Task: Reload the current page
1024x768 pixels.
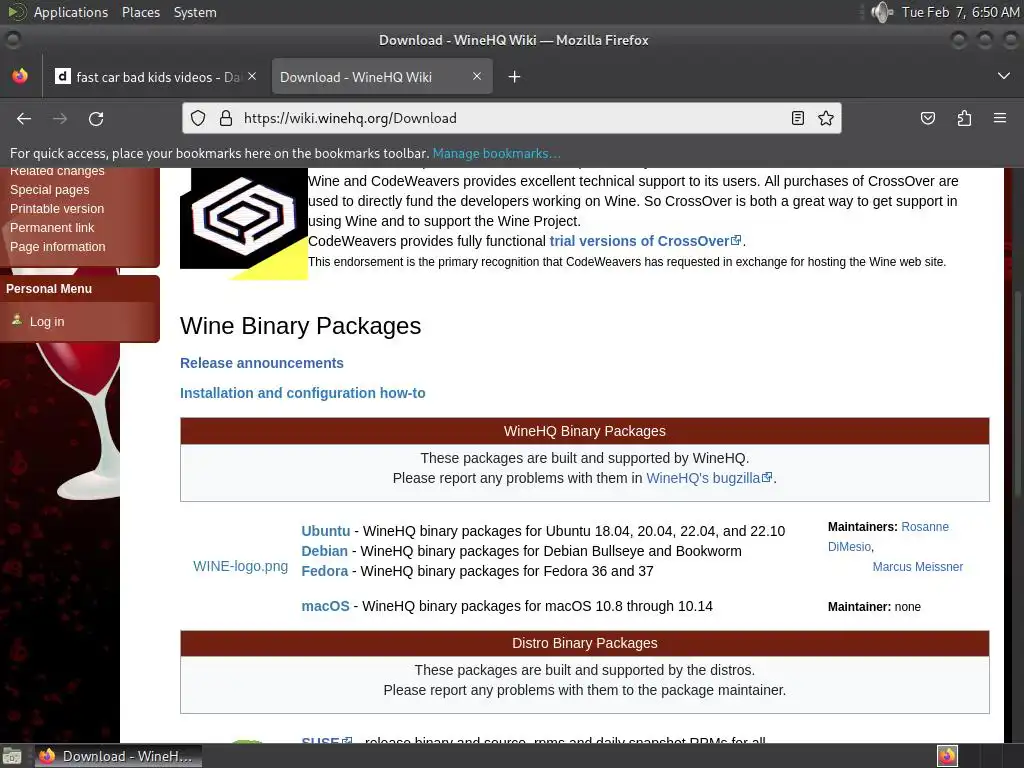Action: (96, 118)
